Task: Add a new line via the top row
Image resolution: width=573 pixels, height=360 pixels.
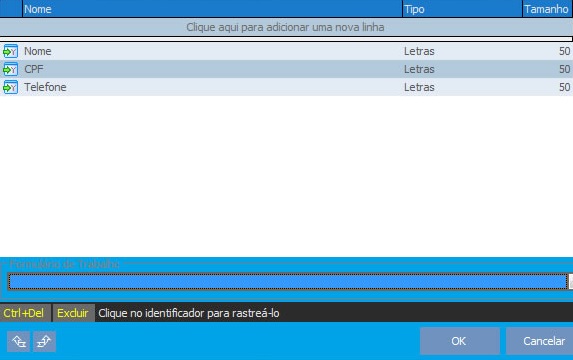Action: (x=286, y=27)
